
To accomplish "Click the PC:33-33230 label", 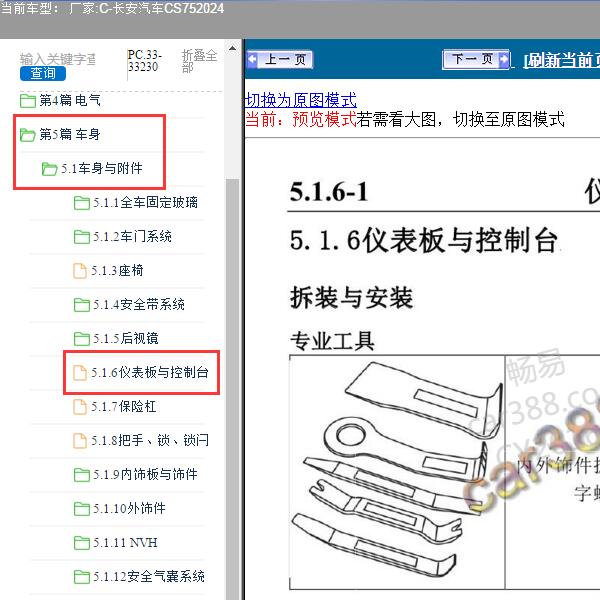I will (145, 61).
